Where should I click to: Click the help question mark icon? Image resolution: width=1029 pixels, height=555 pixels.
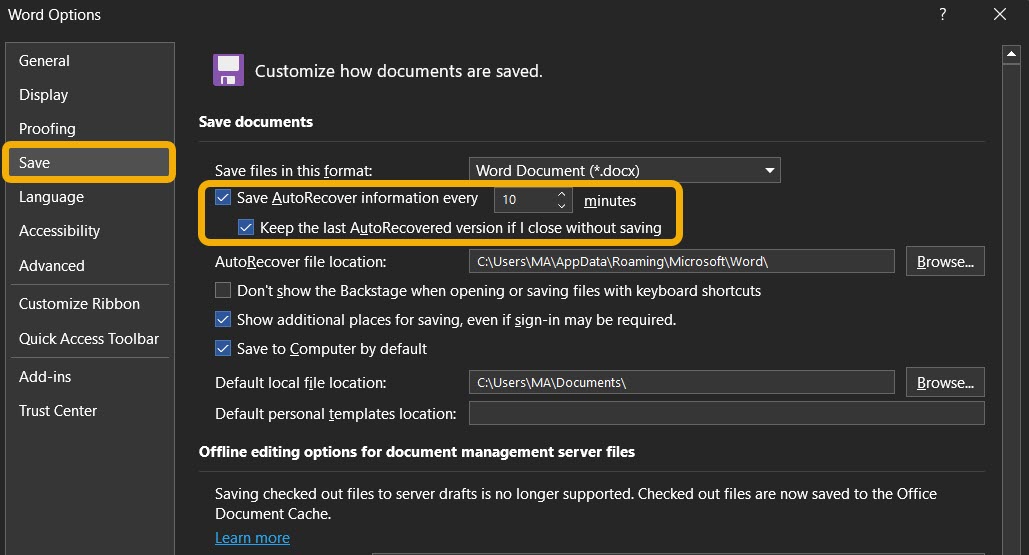(942, 14)
